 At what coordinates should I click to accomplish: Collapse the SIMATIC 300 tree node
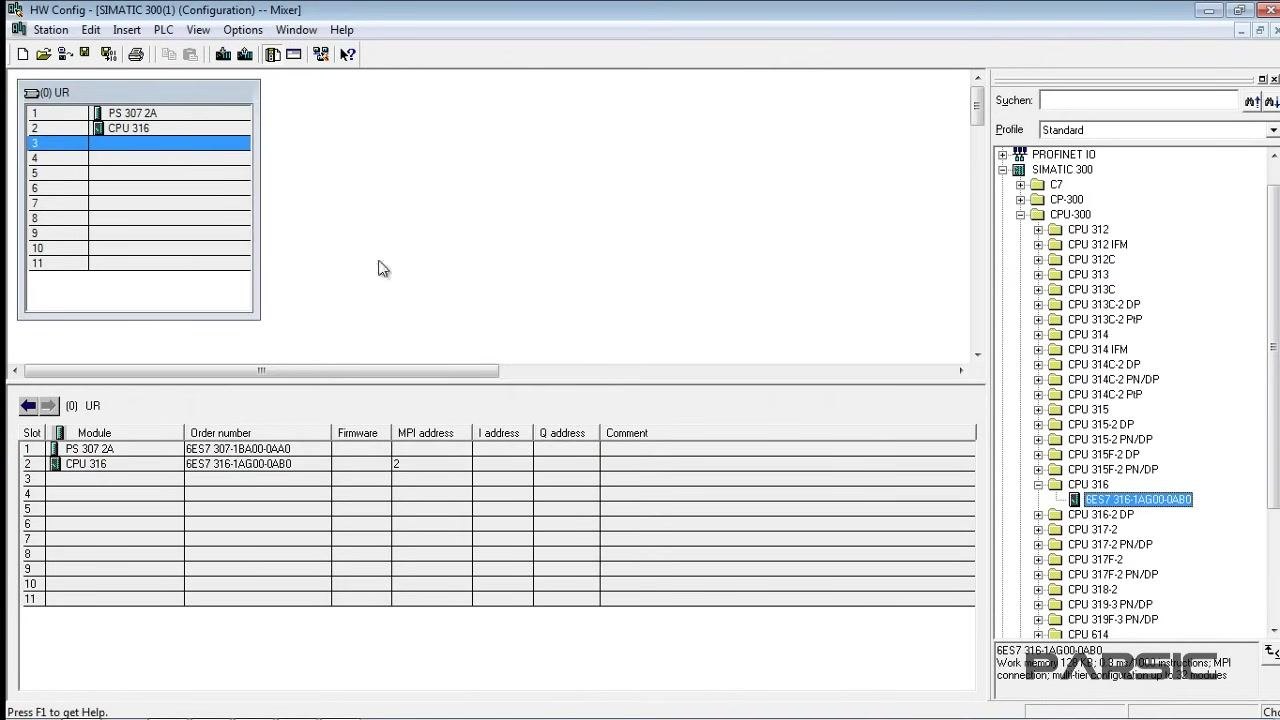coord(1002,169)
